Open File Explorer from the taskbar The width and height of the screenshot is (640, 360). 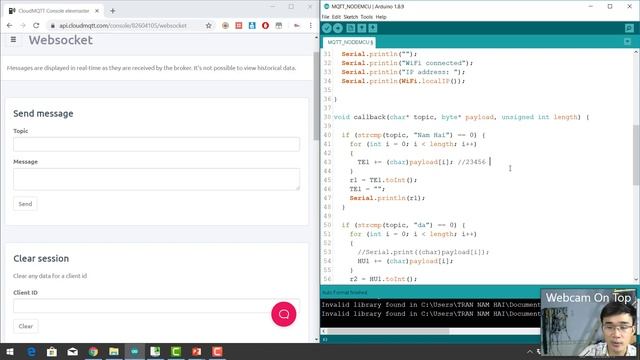114,351
